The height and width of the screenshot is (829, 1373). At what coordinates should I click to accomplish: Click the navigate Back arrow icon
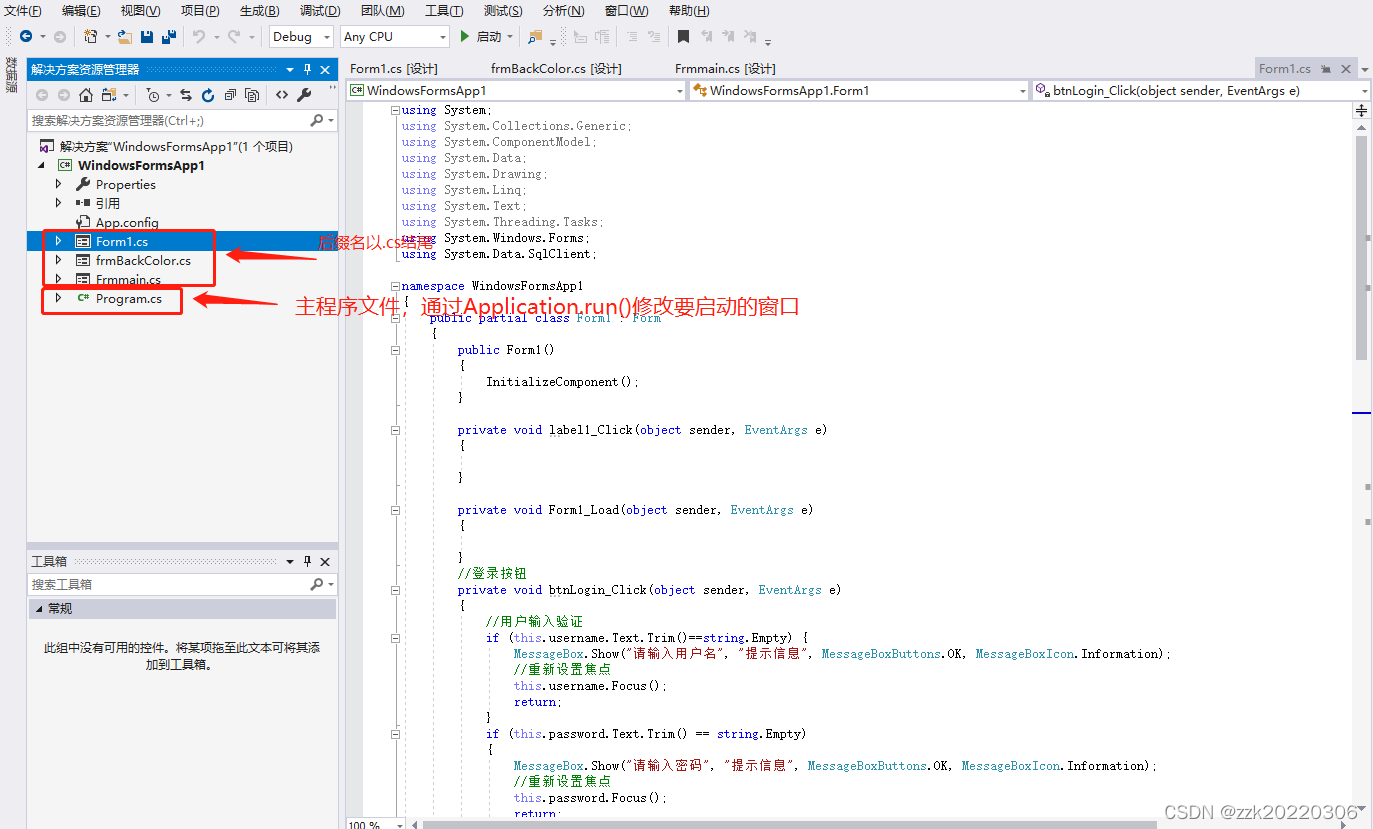click(25, 36)
